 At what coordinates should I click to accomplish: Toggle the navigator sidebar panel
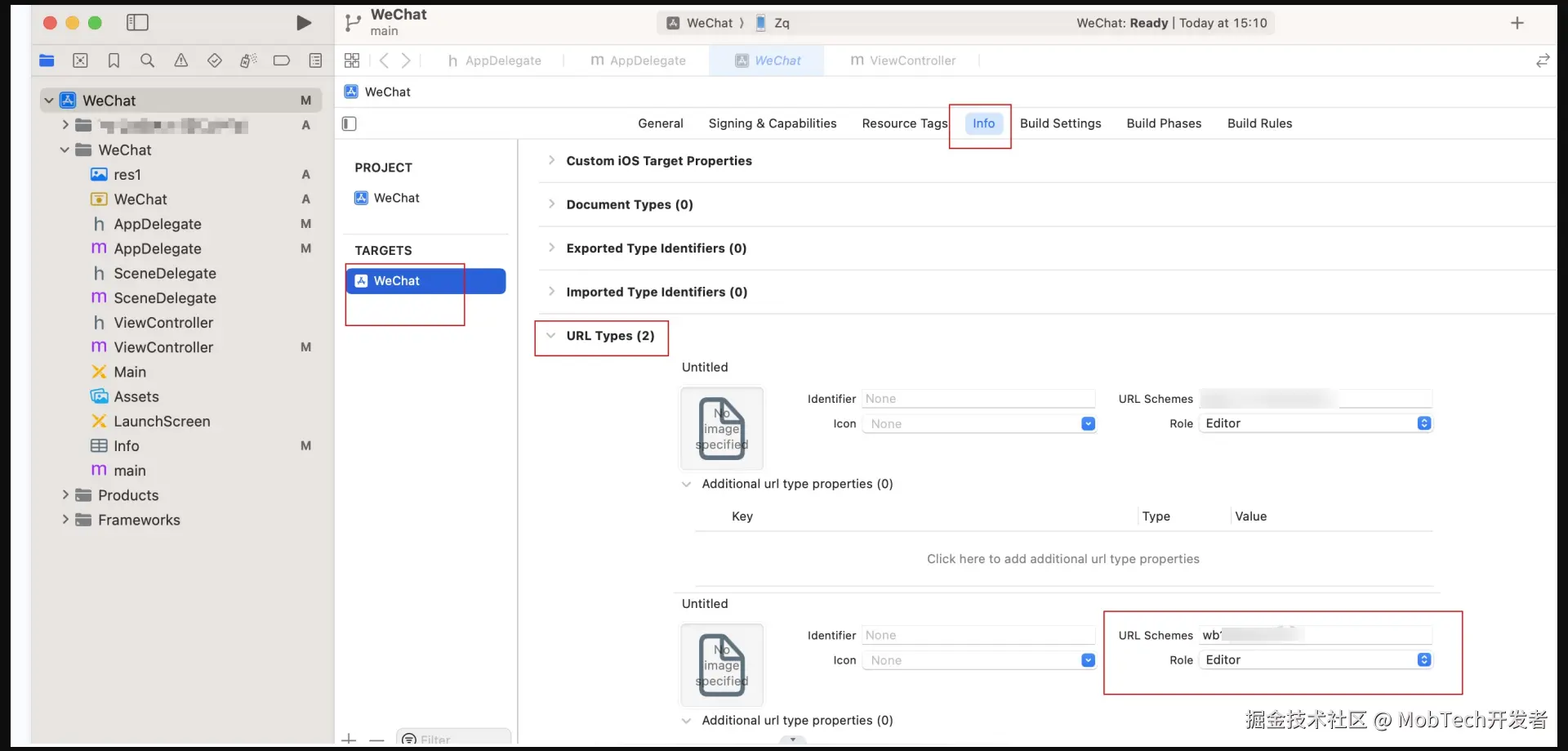137,23
